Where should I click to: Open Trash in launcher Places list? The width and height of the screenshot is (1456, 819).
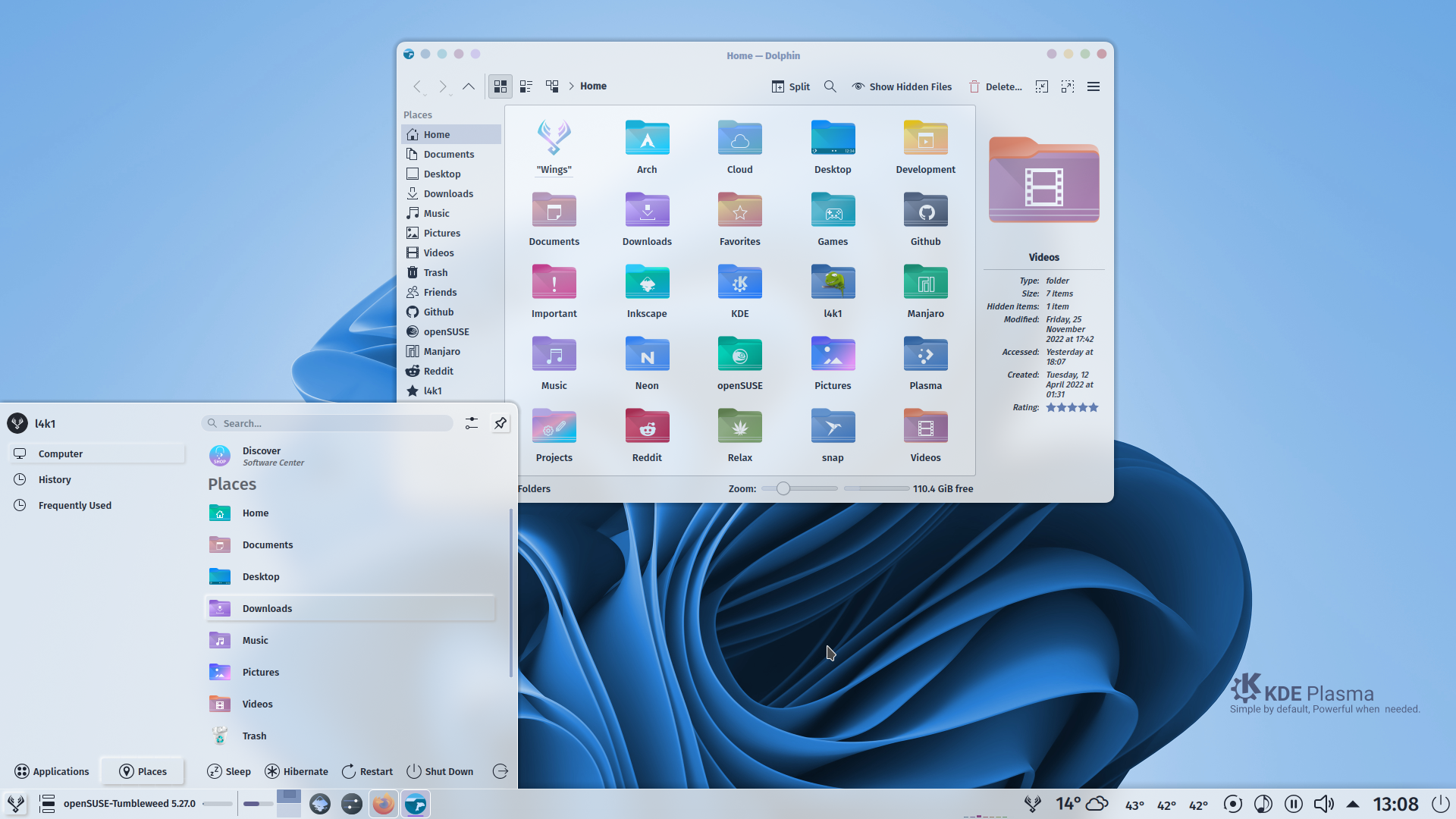tap(350, 736)
